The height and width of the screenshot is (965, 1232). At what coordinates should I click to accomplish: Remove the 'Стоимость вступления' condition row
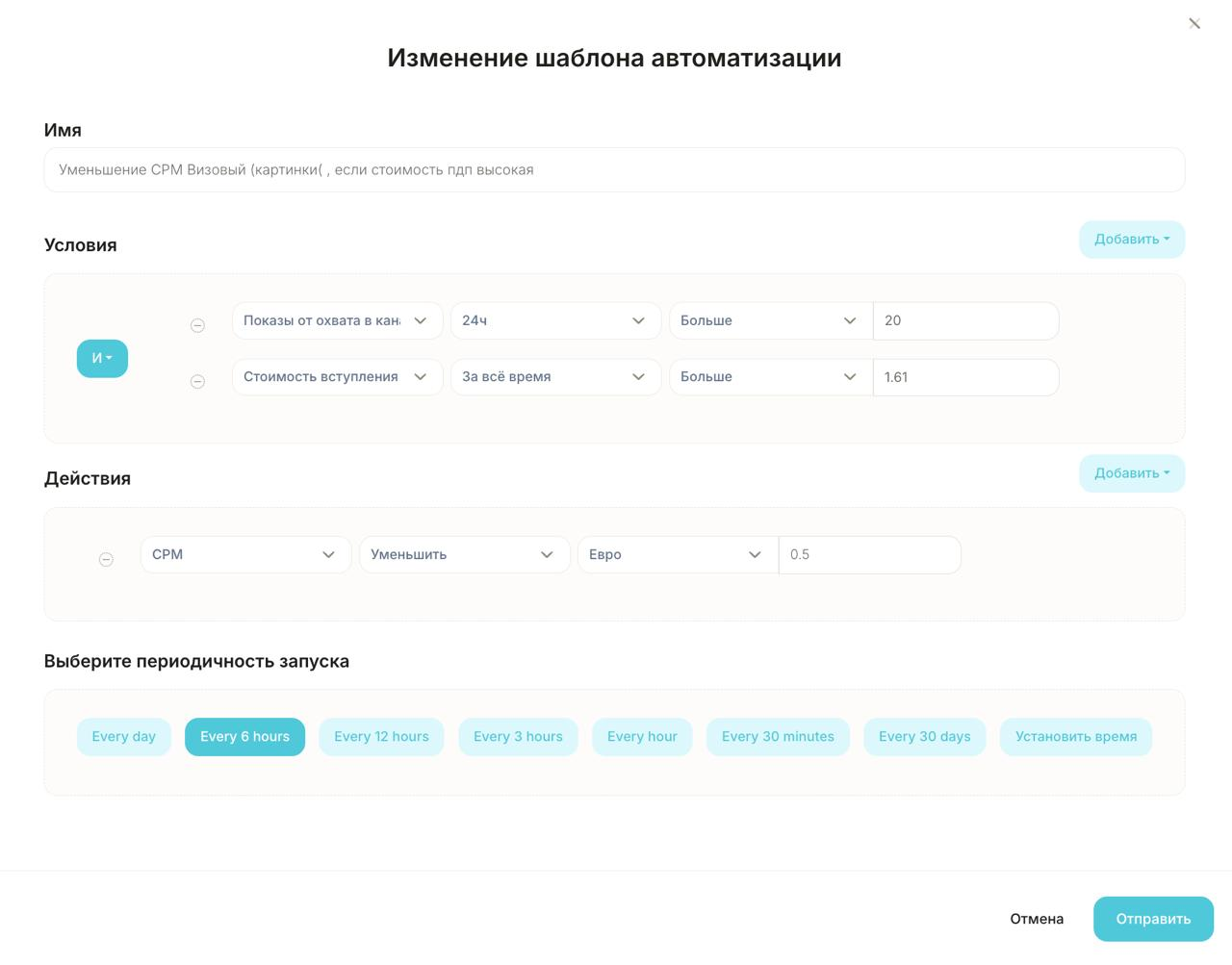click(x=197, y=382)
